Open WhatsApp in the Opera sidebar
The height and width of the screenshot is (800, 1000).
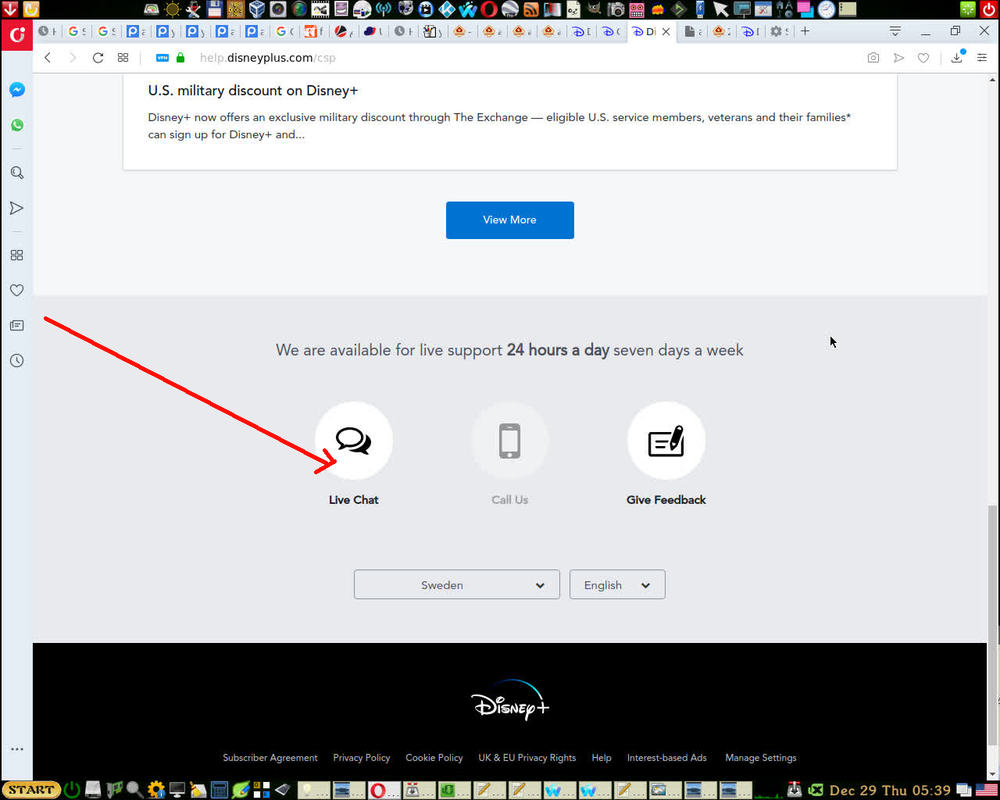(x=17, y=125)
